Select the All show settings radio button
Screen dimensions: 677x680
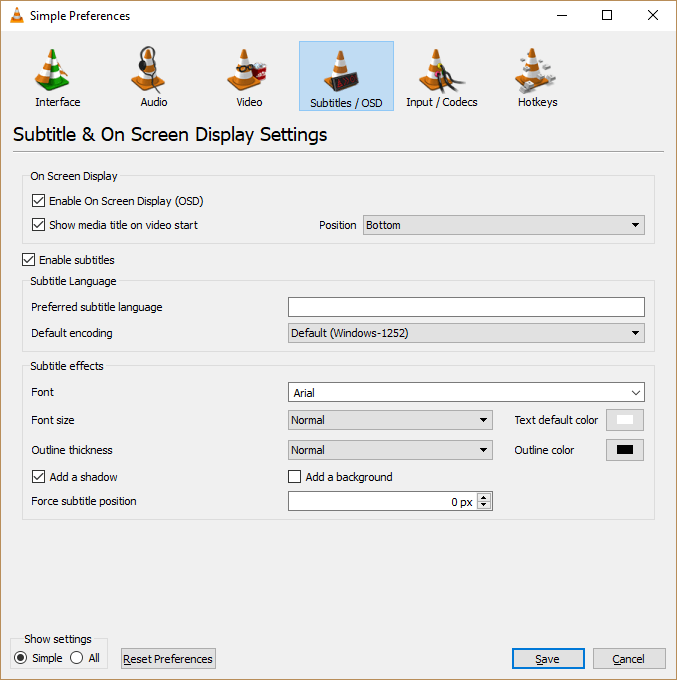(77, 658)
